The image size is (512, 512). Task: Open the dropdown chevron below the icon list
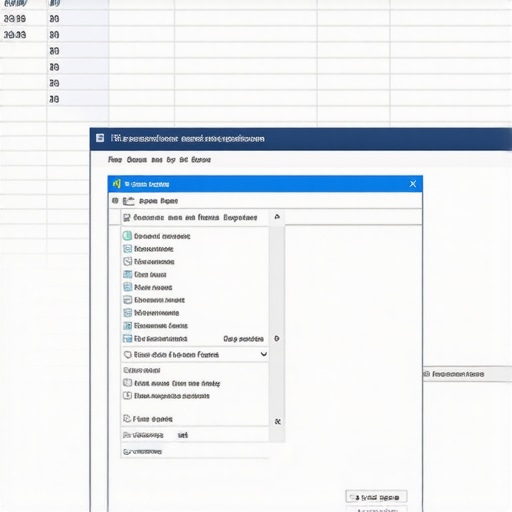pos(263,354)
